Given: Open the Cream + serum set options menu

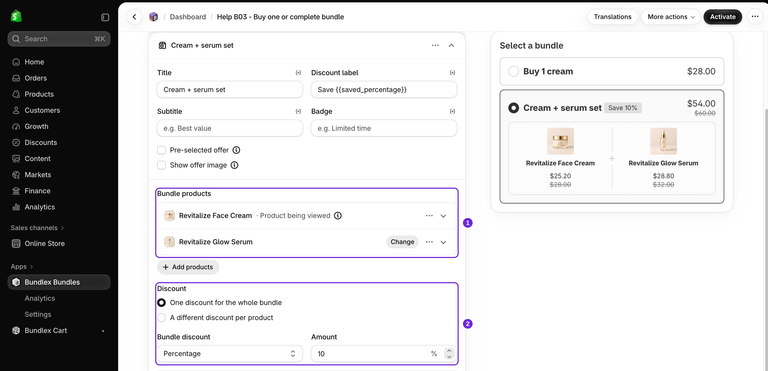Looking at the screenshot, I should [x=435, y=45].
